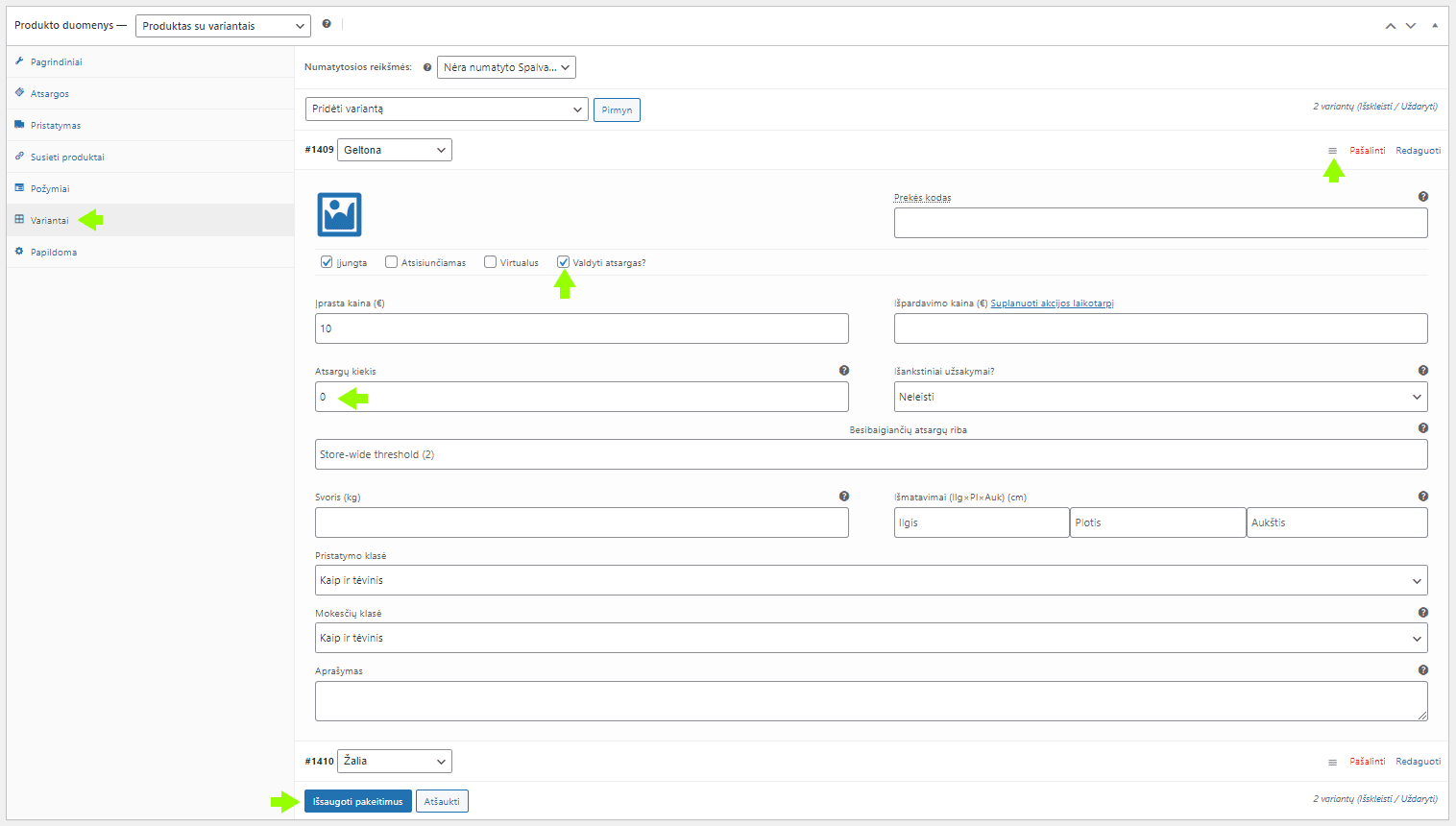Uncheck the Įjungta checkbox
This screenshot has width=1456, height=826.
coord(327,262)
